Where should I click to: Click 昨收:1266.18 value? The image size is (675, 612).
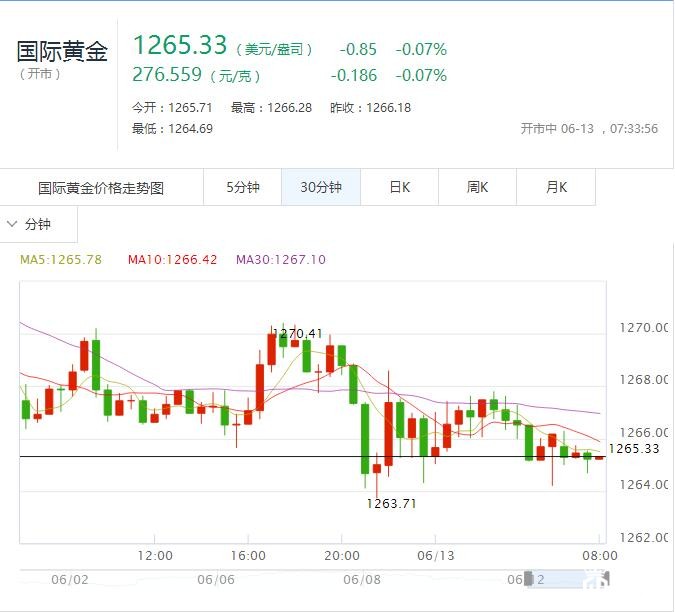[370, 108]
